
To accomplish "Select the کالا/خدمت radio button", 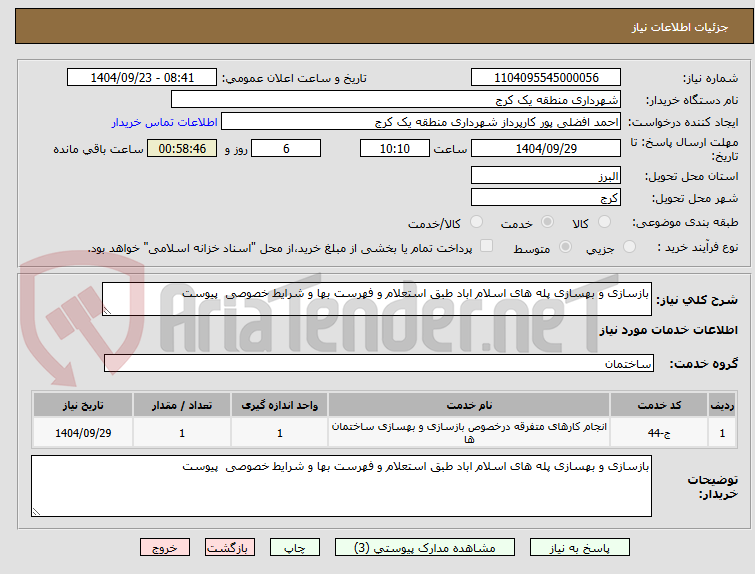I will [476, 222].
